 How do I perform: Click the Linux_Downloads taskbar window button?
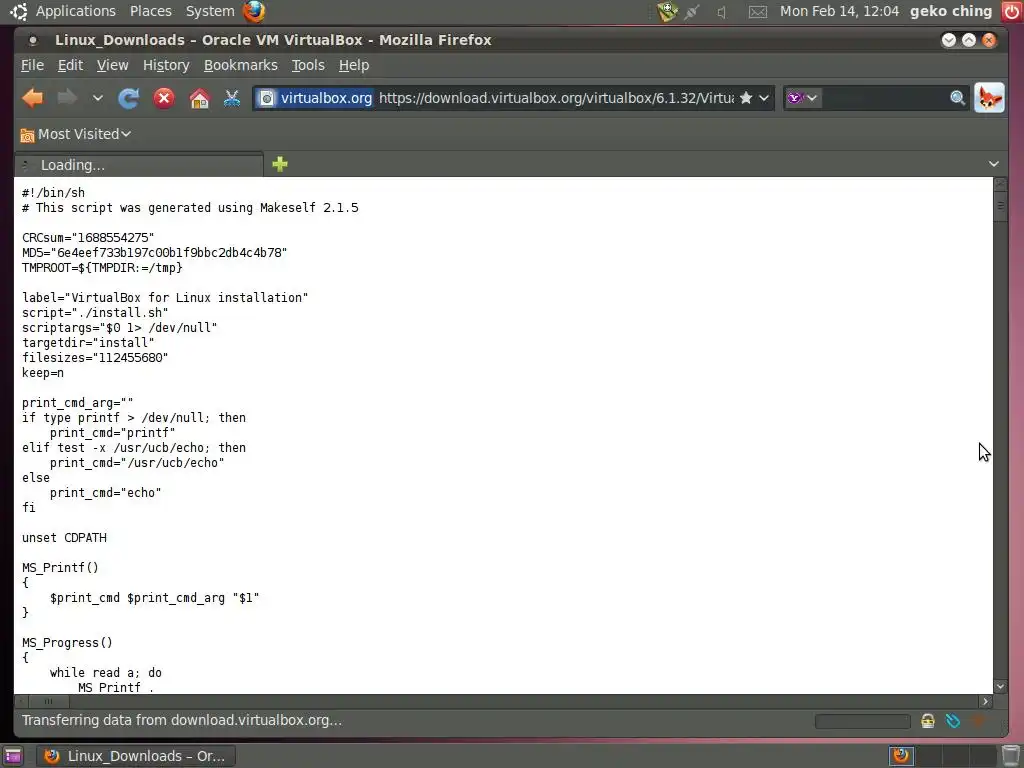pos(135,756)
